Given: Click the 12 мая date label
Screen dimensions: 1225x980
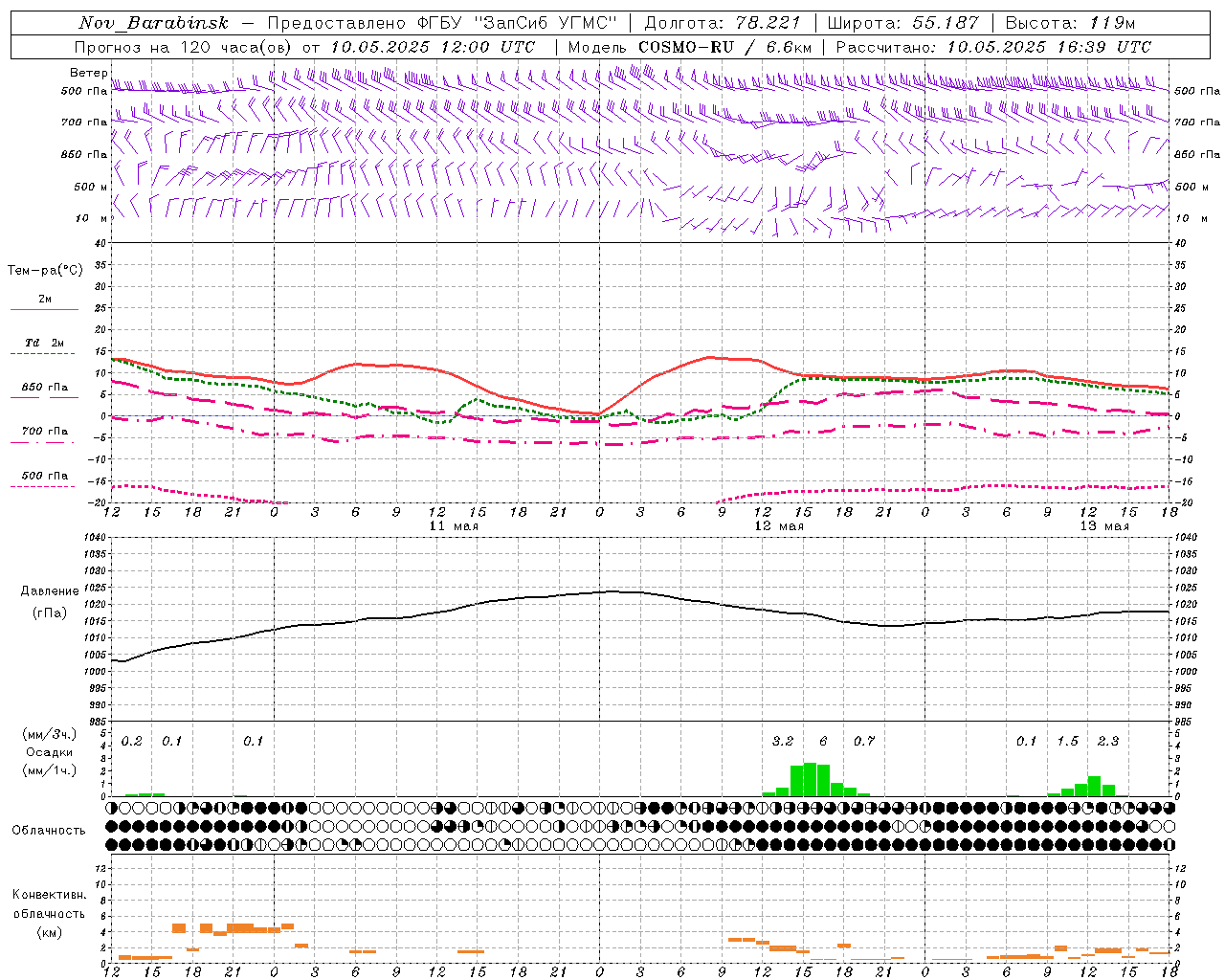Looking at the screenshot, I should point(779,526).
